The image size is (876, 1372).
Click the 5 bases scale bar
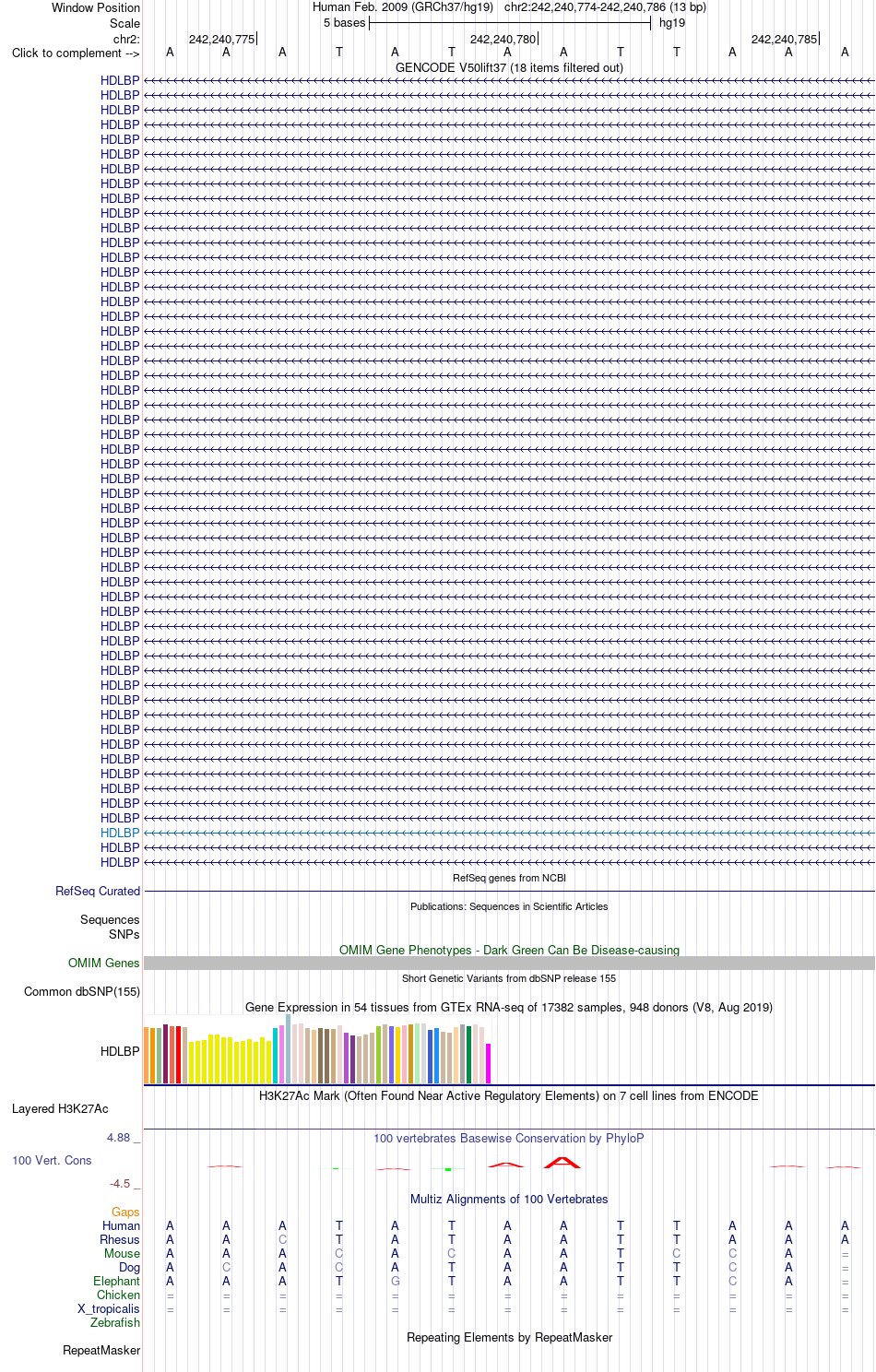click(509, 22)
